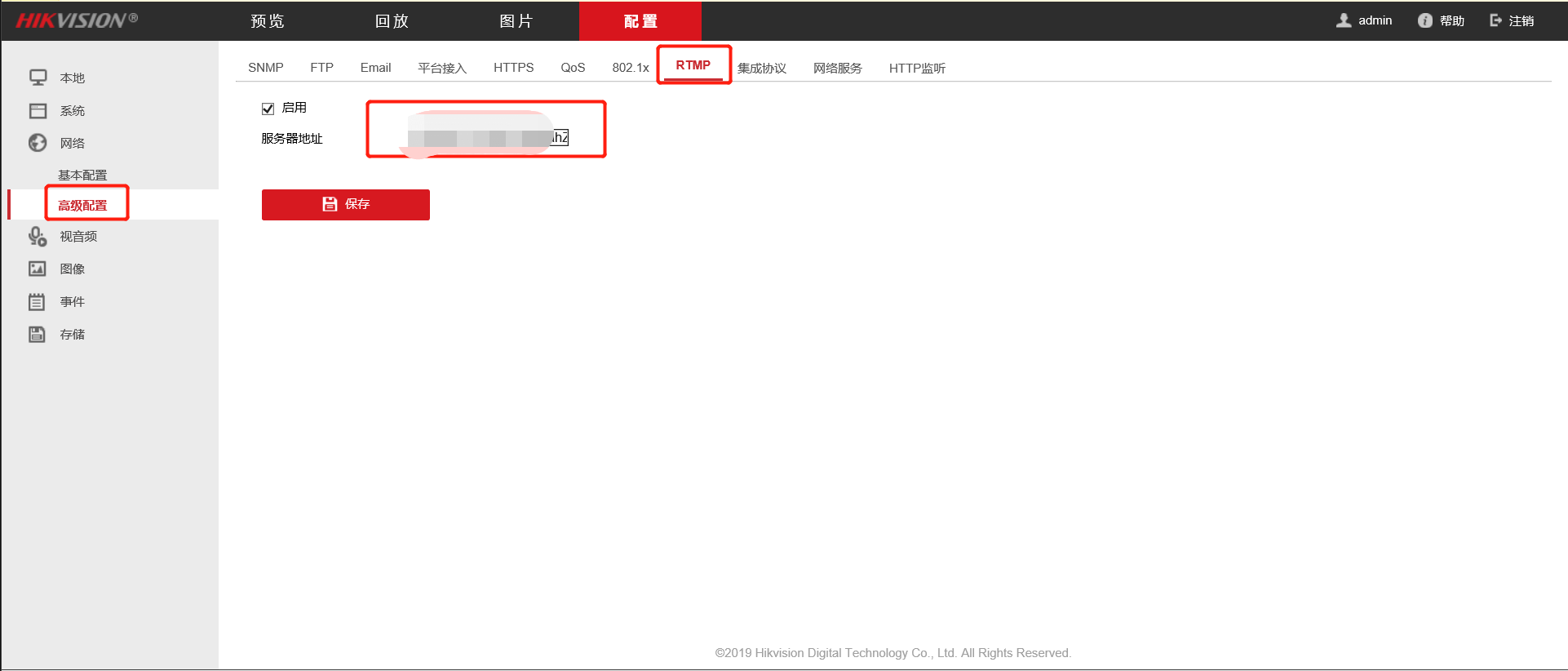Click the 启用 checkbox label text
The width and height of the screenshot is (1568, 671).
coord(295,108)
